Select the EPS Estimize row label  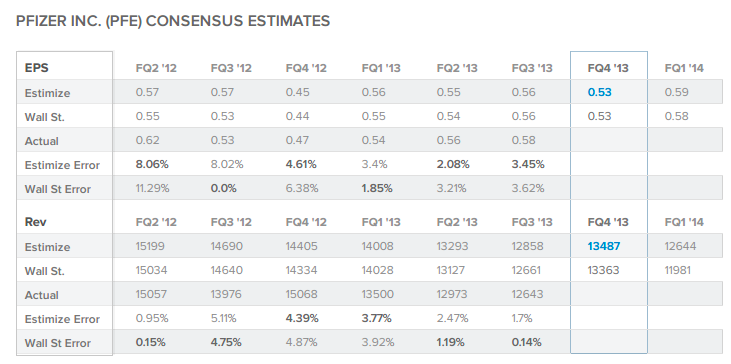(x=48, y=93)
